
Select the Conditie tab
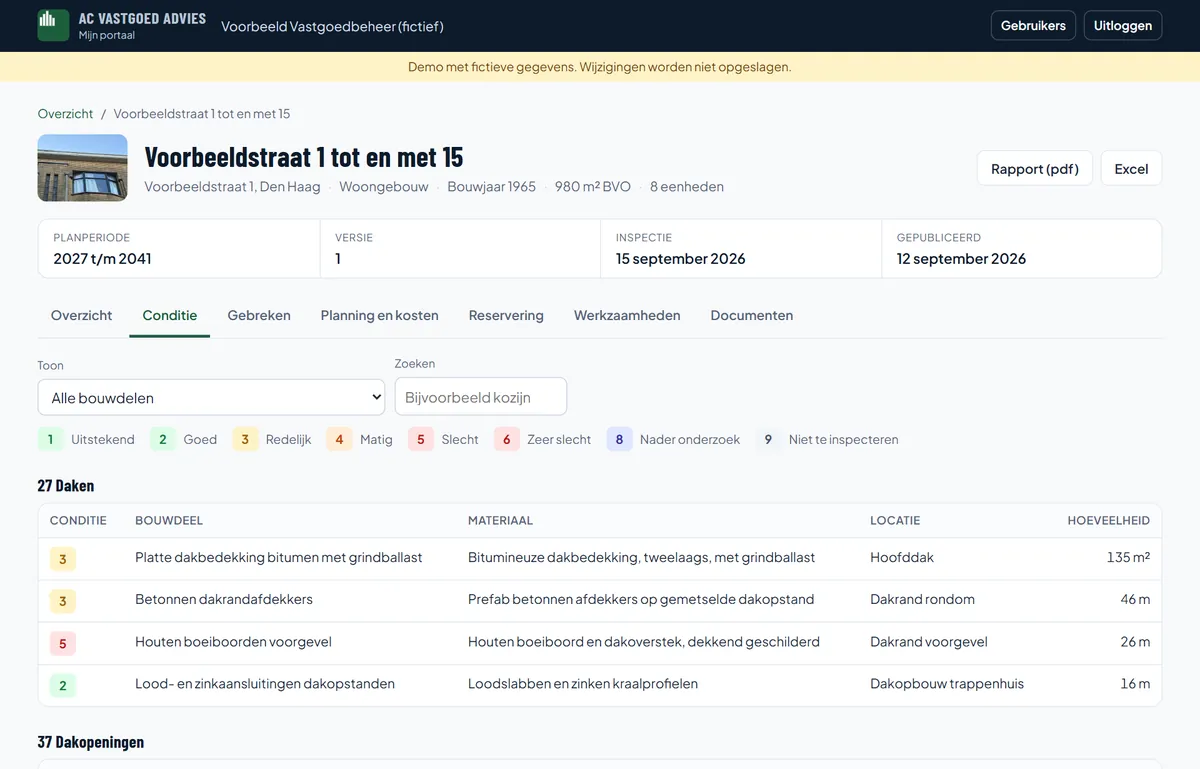tap(170, 315)
